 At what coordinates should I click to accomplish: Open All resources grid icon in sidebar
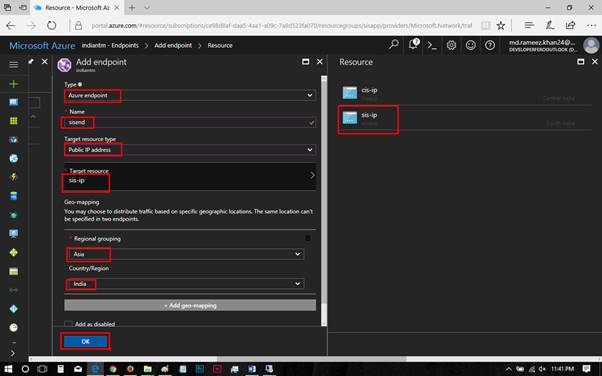(x=13, y=121)
